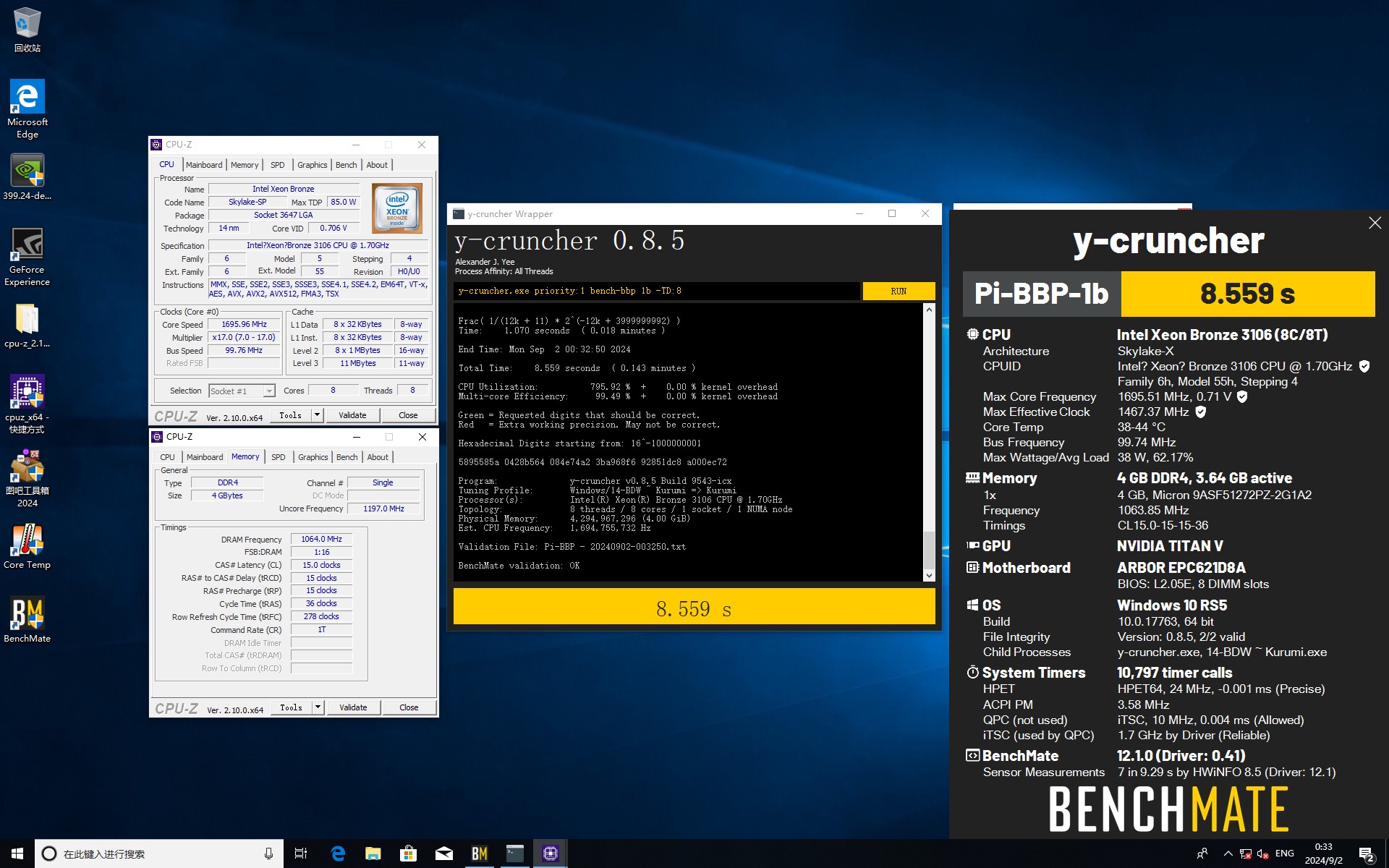Open Graphics tab in upper CPU-Z window
1389x868 pixels.
[x=313, y=165]
